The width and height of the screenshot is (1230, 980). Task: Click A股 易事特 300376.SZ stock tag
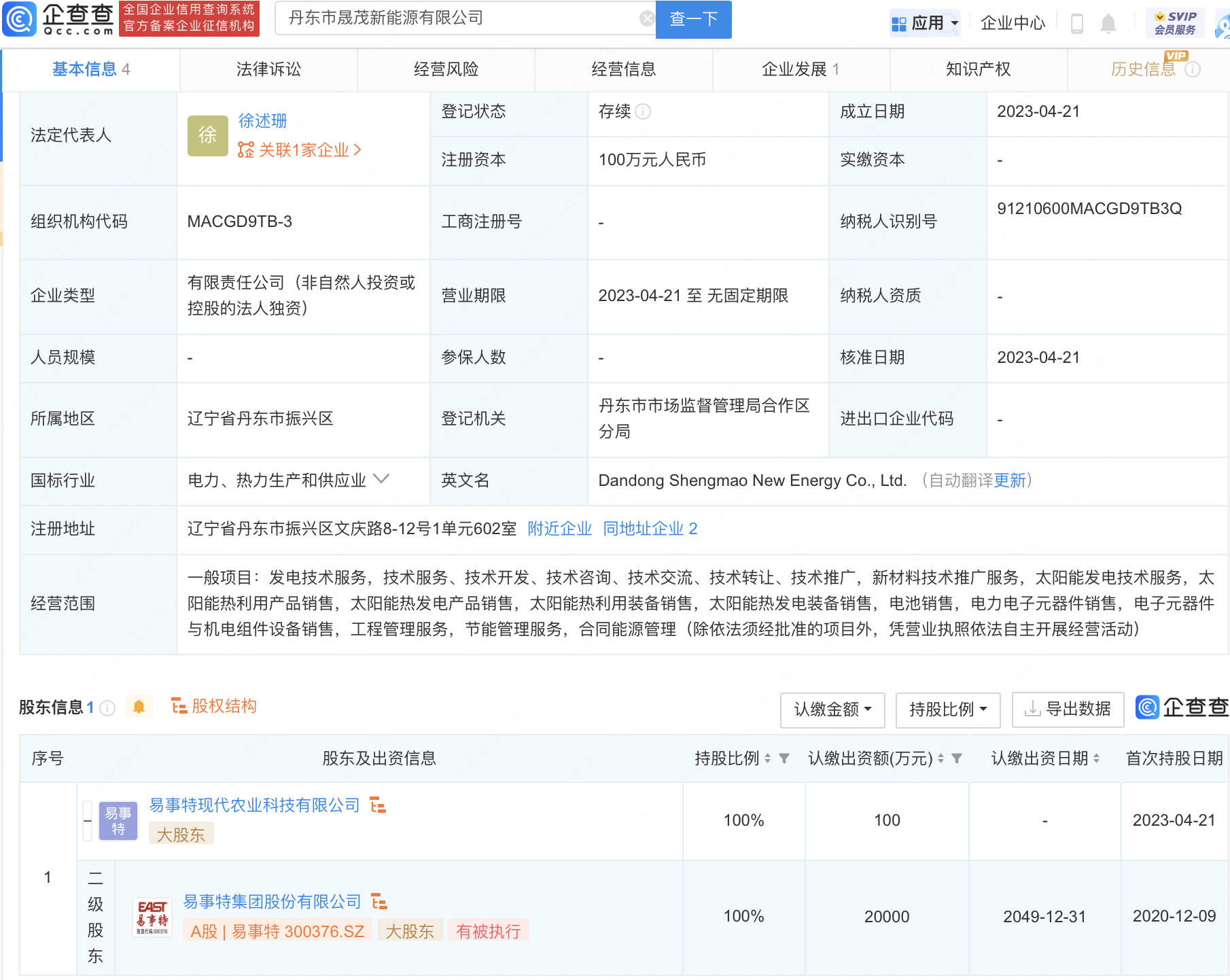tap(277, 931)
